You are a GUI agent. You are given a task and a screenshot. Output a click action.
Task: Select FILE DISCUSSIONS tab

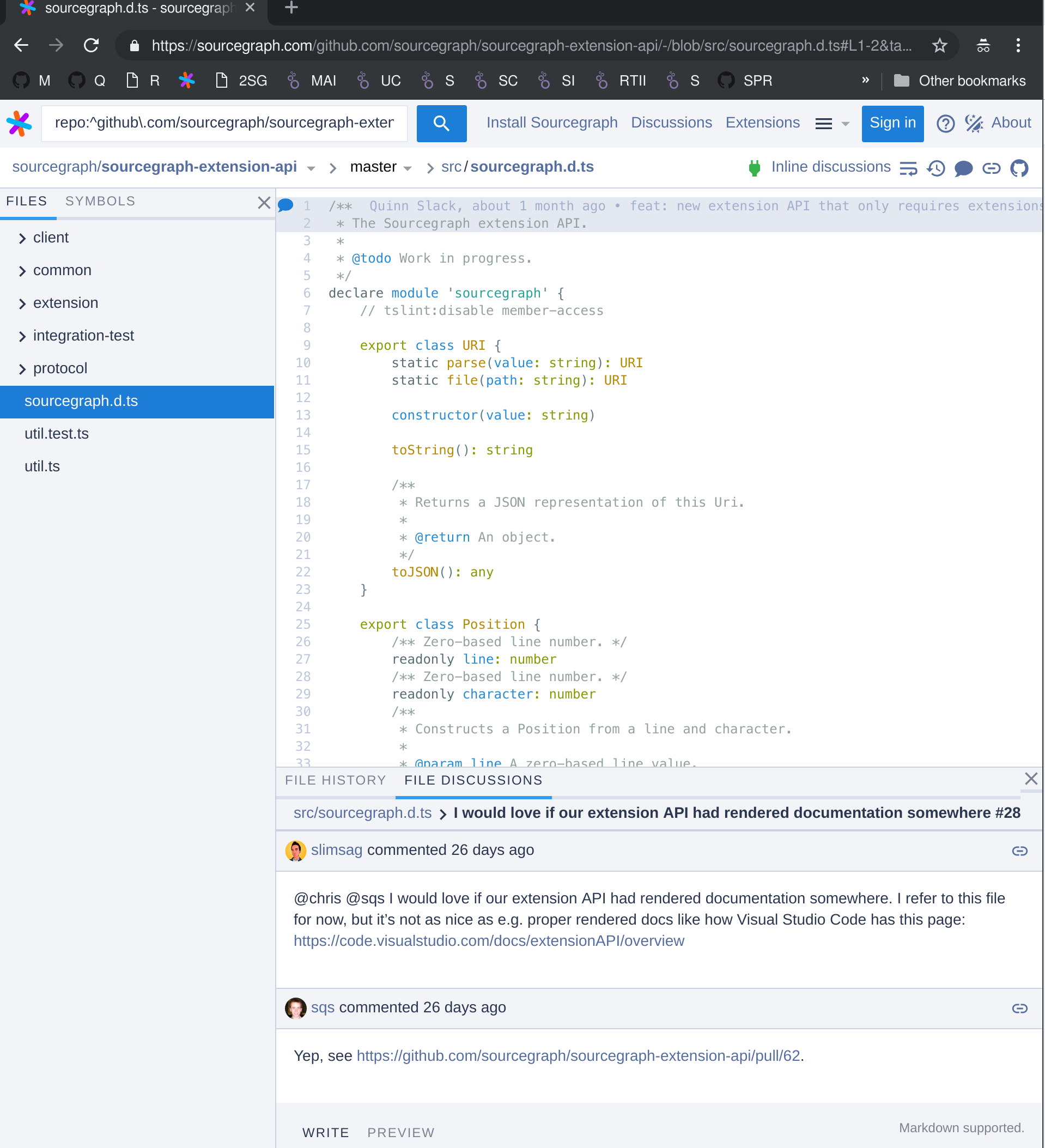tap(473, 780)
